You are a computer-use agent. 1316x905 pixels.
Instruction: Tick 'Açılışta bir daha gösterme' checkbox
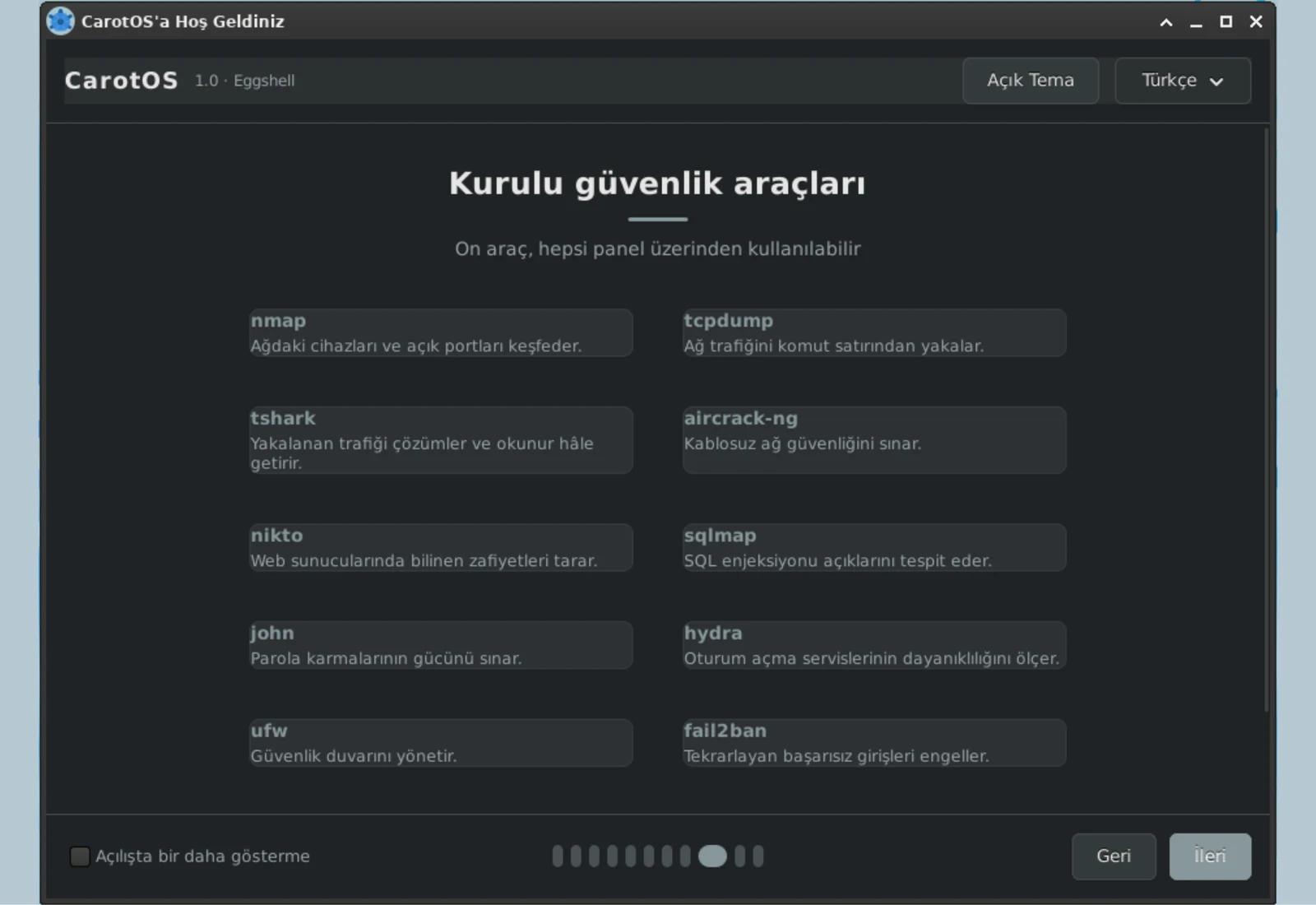click(80, 856)
